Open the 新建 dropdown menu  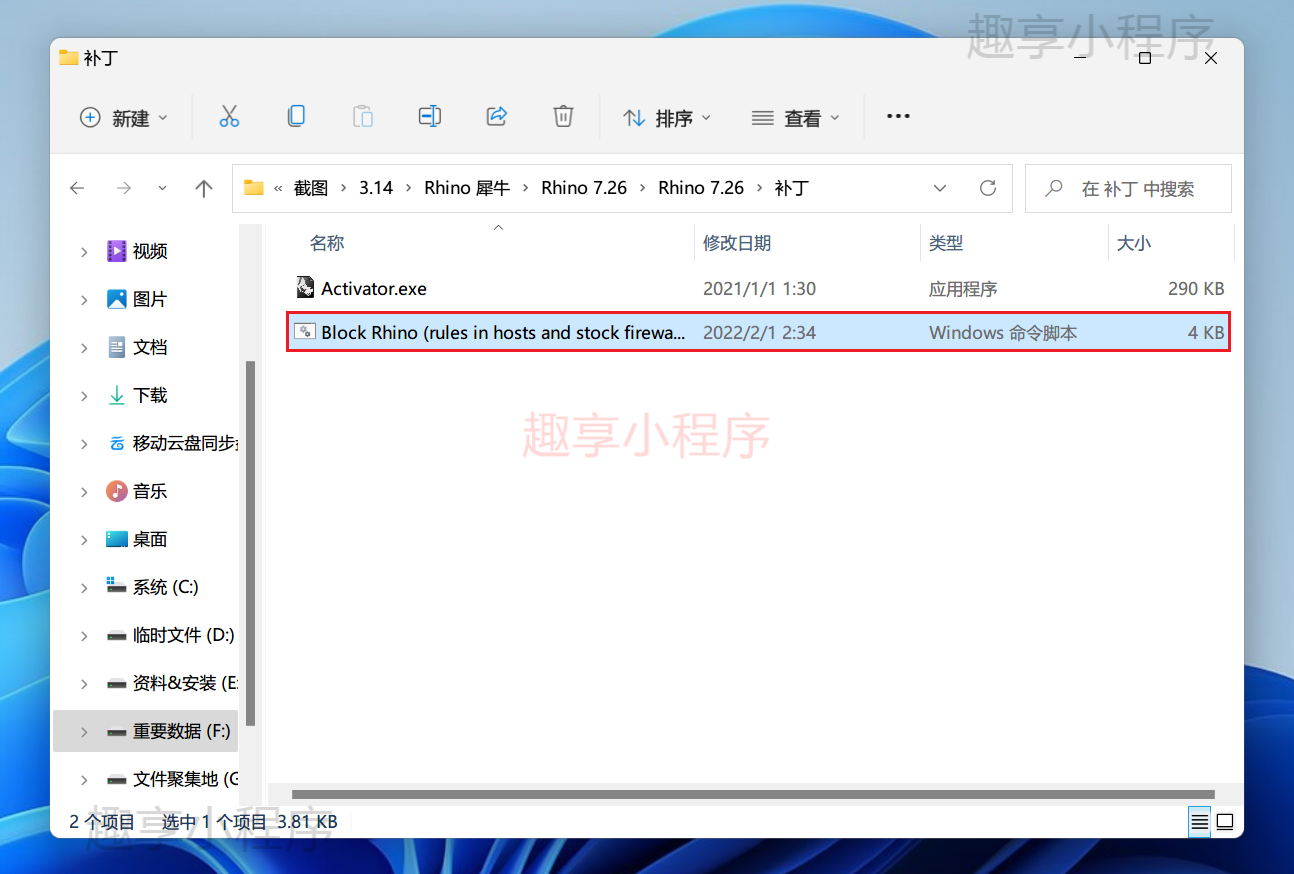(x=124, y=117)
